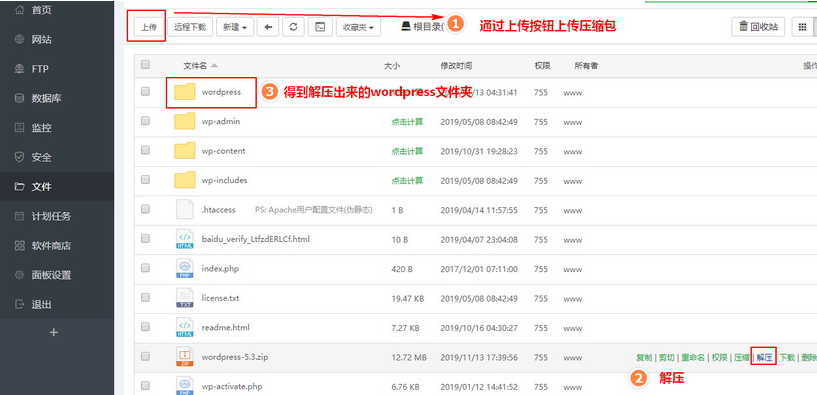
Task: Tick the checkbox for index.php
Action: pos(145,268)
